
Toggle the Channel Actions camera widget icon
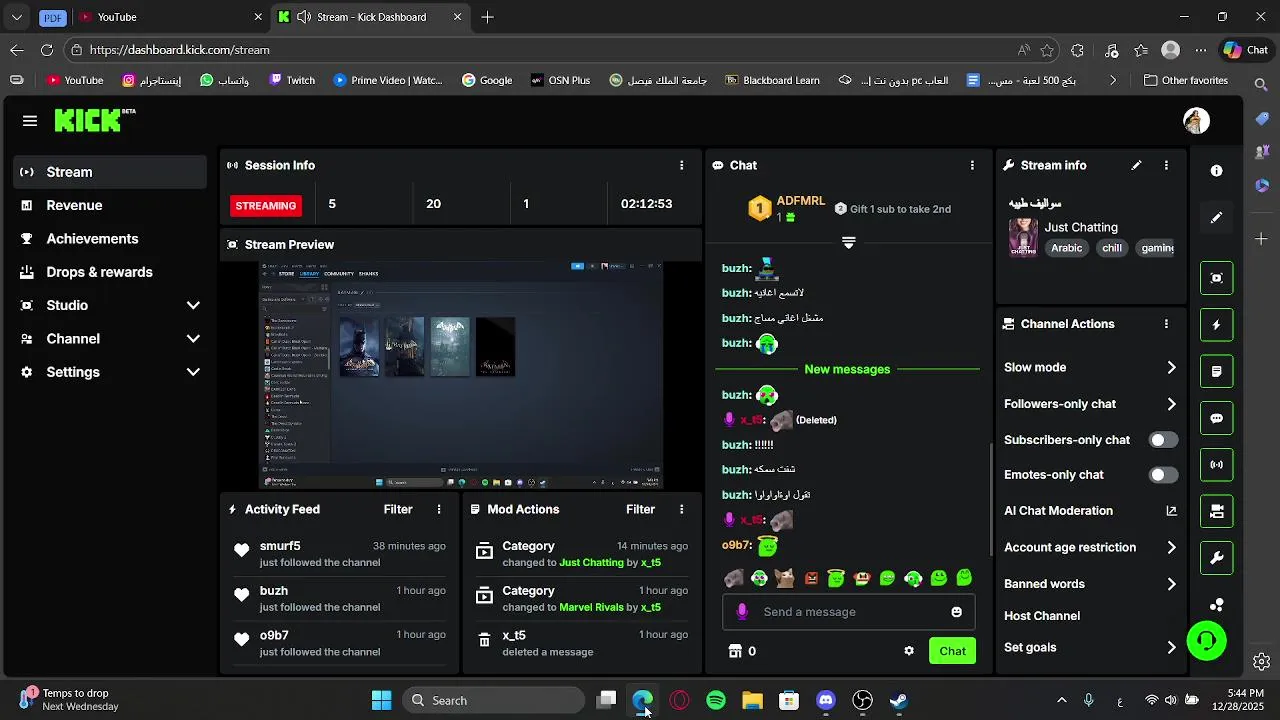[1216, 511]
